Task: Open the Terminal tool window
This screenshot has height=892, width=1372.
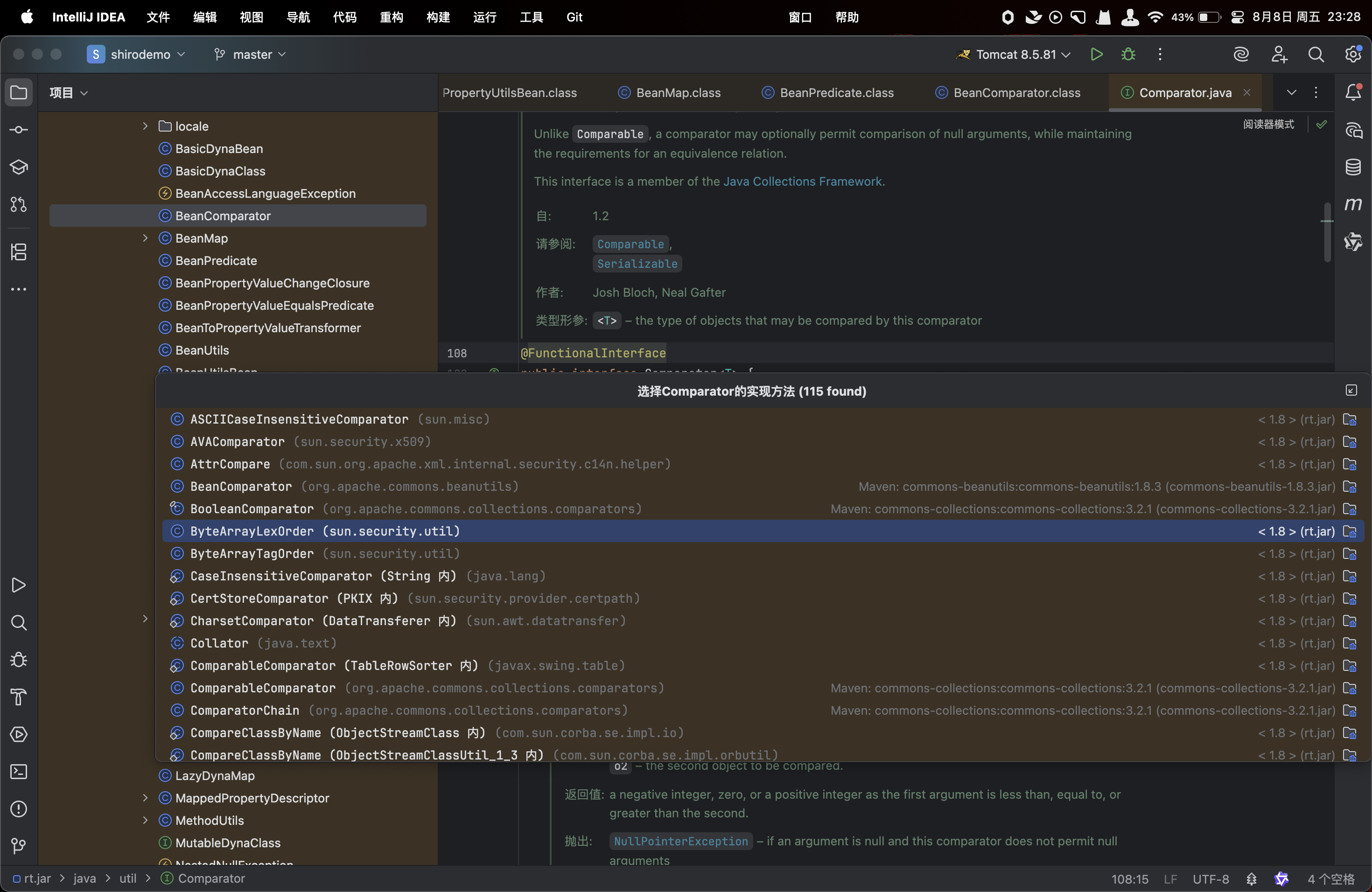Action: (x=19, y=772)
